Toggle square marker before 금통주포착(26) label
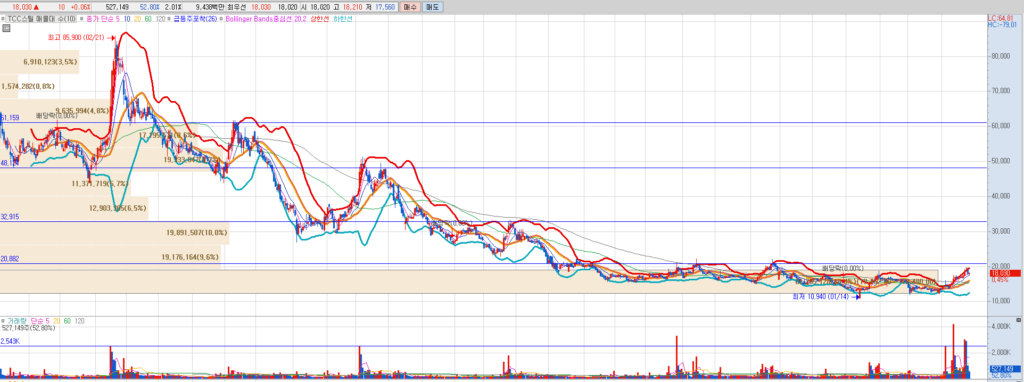The image size is (1024, 382). pos(170,19)
